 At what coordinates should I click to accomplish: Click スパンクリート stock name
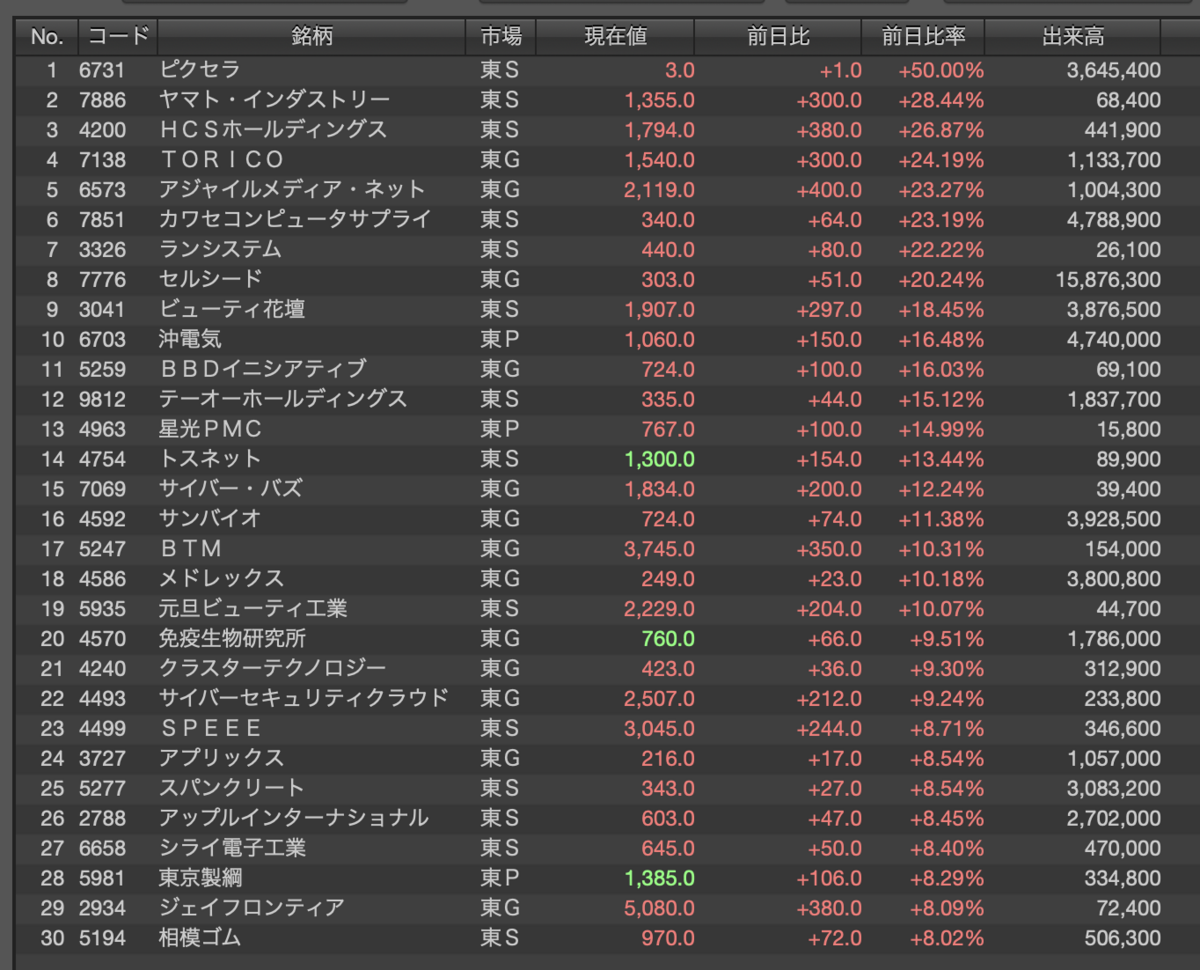coord(231,788)
